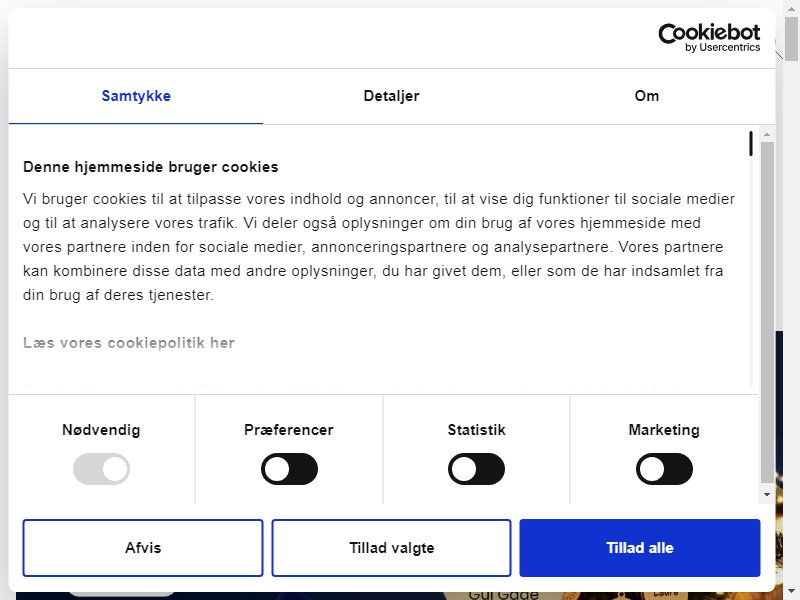The width and height of the screenshot is (800, 600).
Task: Open the Detaljer tab
Action: point(391,96)
